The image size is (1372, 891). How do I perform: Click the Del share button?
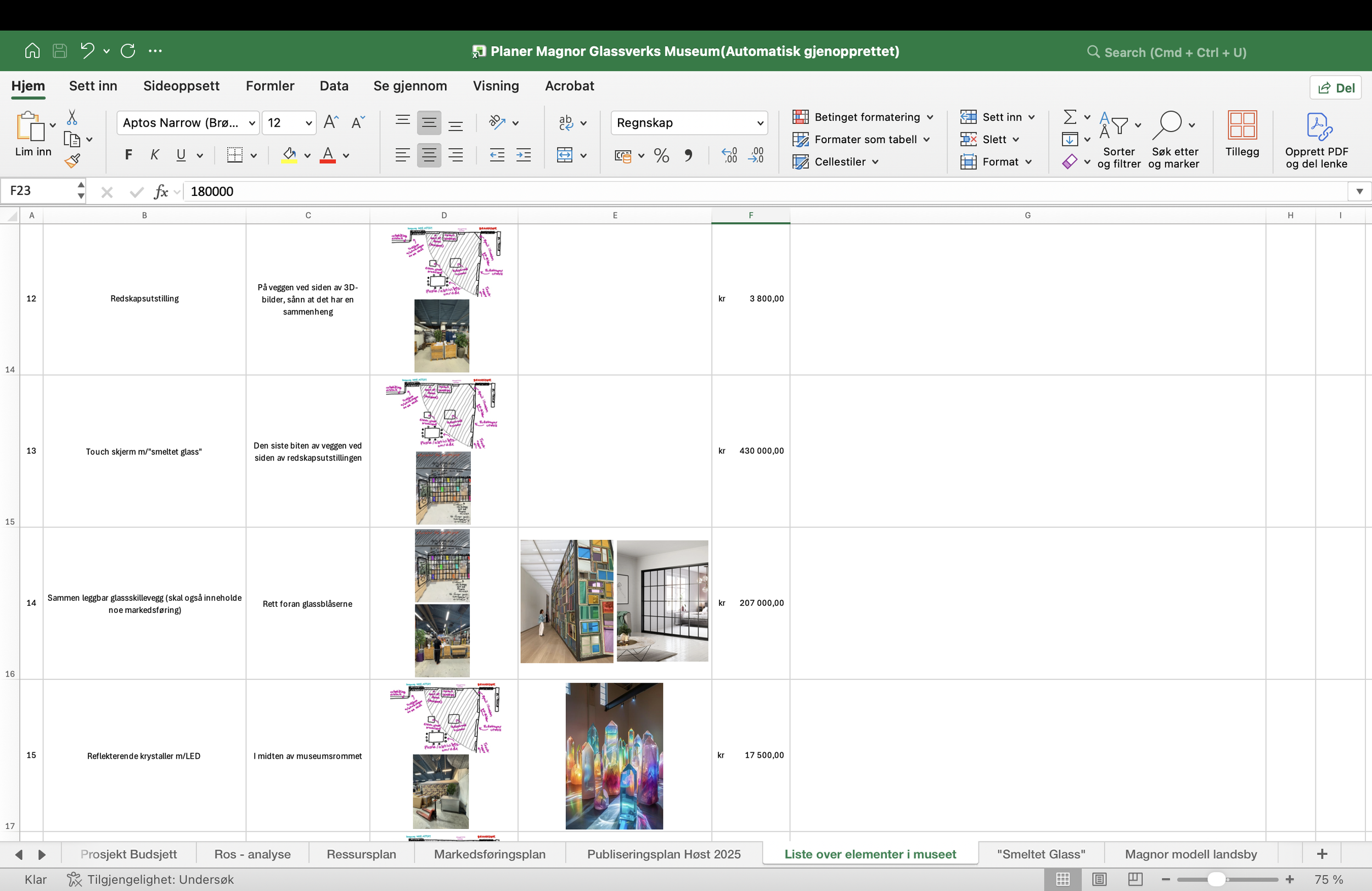tap(1335, 88)
